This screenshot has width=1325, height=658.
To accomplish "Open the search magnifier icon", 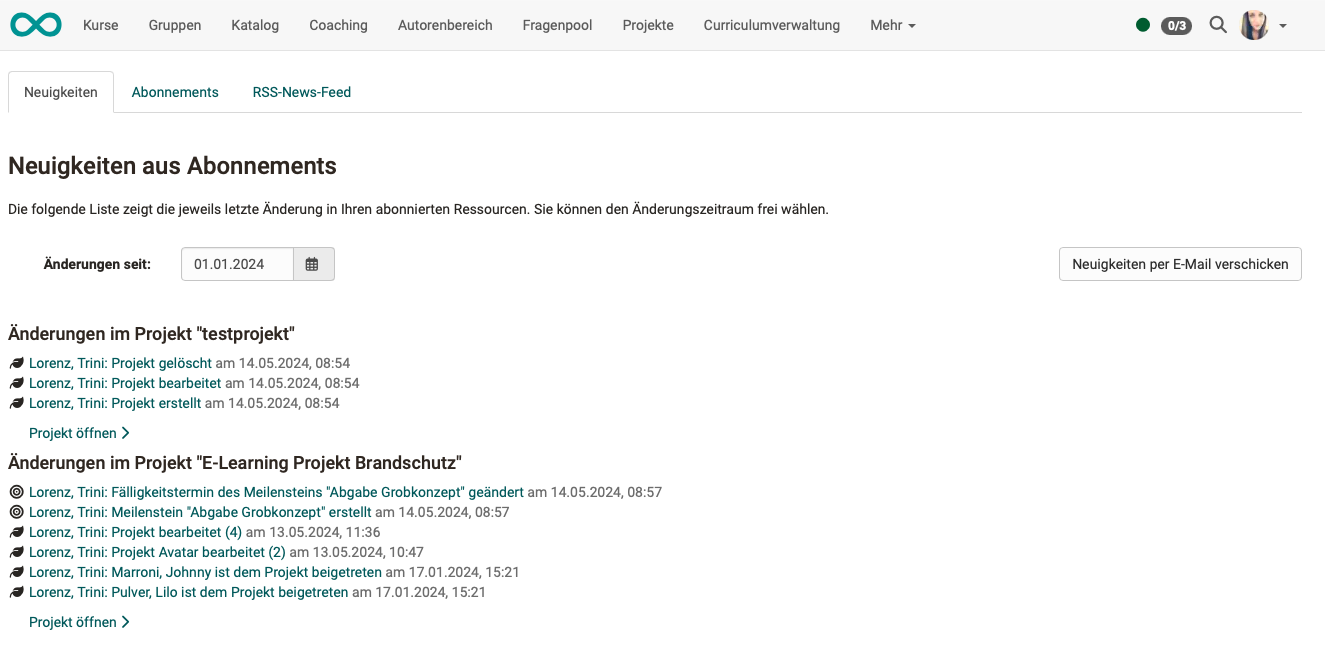I will (x=1217, y=24).
